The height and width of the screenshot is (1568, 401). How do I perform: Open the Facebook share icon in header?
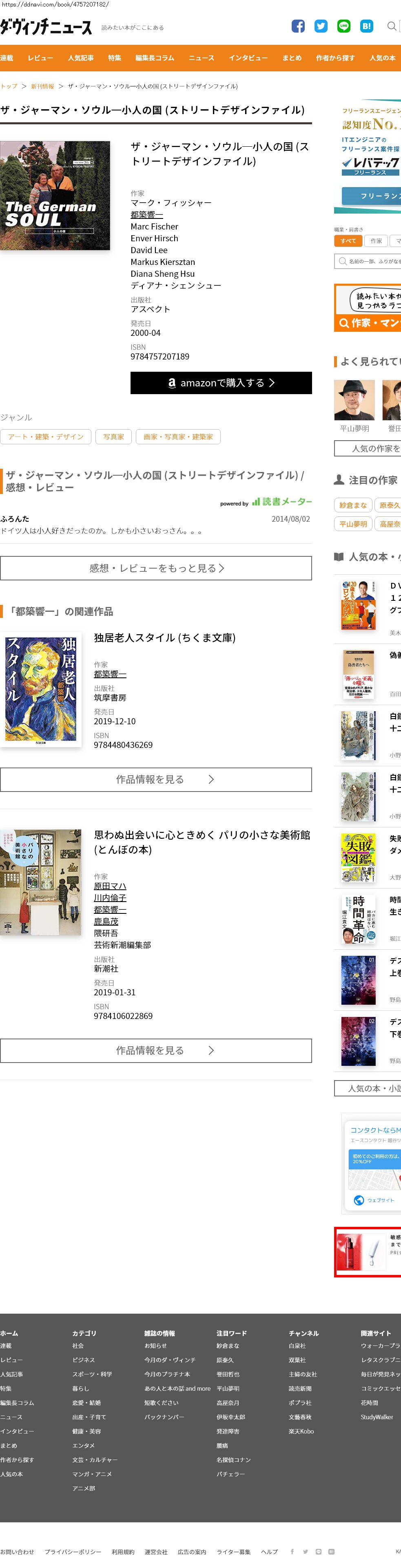click(298, 26)
